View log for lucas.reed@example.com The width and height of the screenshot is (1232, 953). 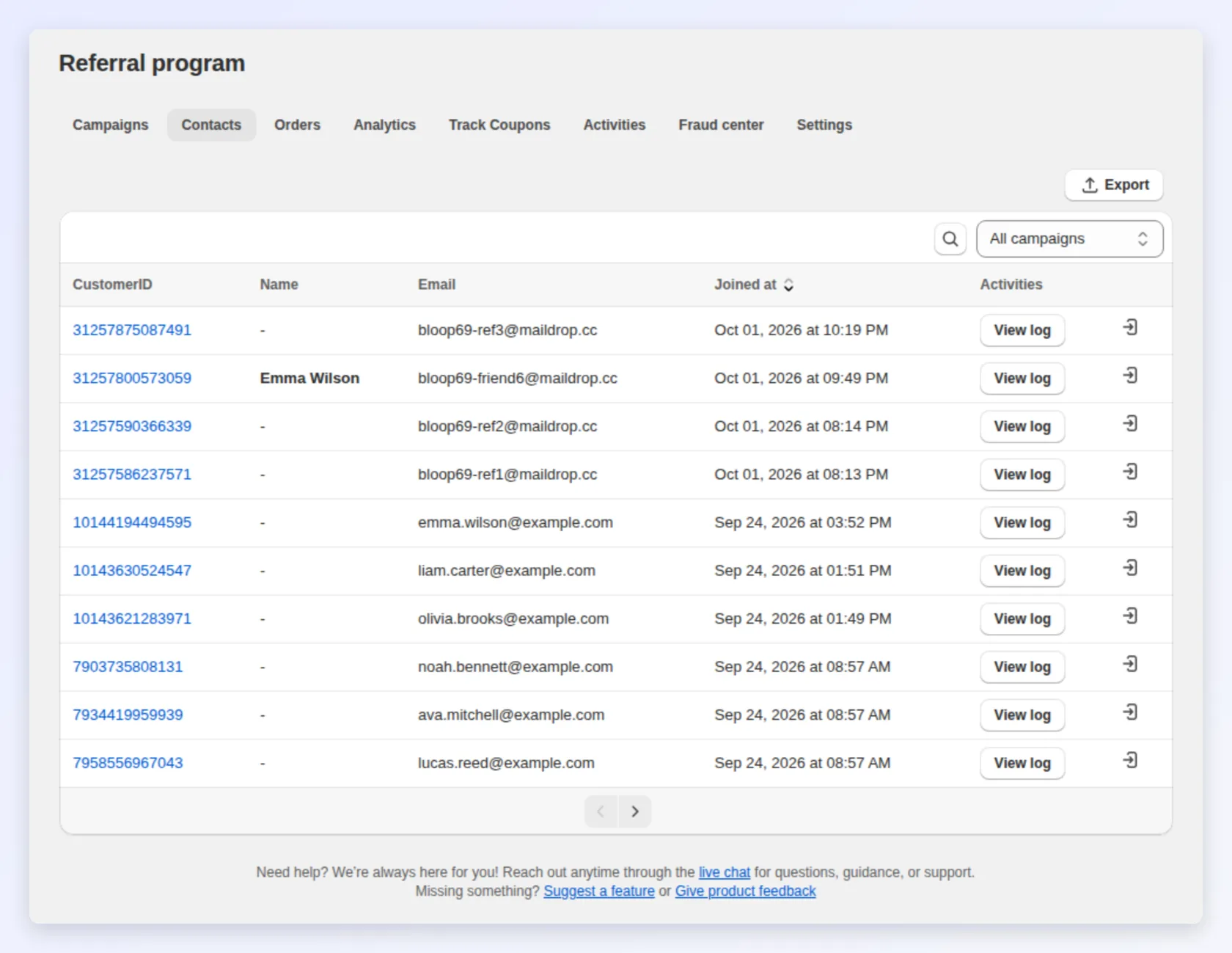point(1022,763)
